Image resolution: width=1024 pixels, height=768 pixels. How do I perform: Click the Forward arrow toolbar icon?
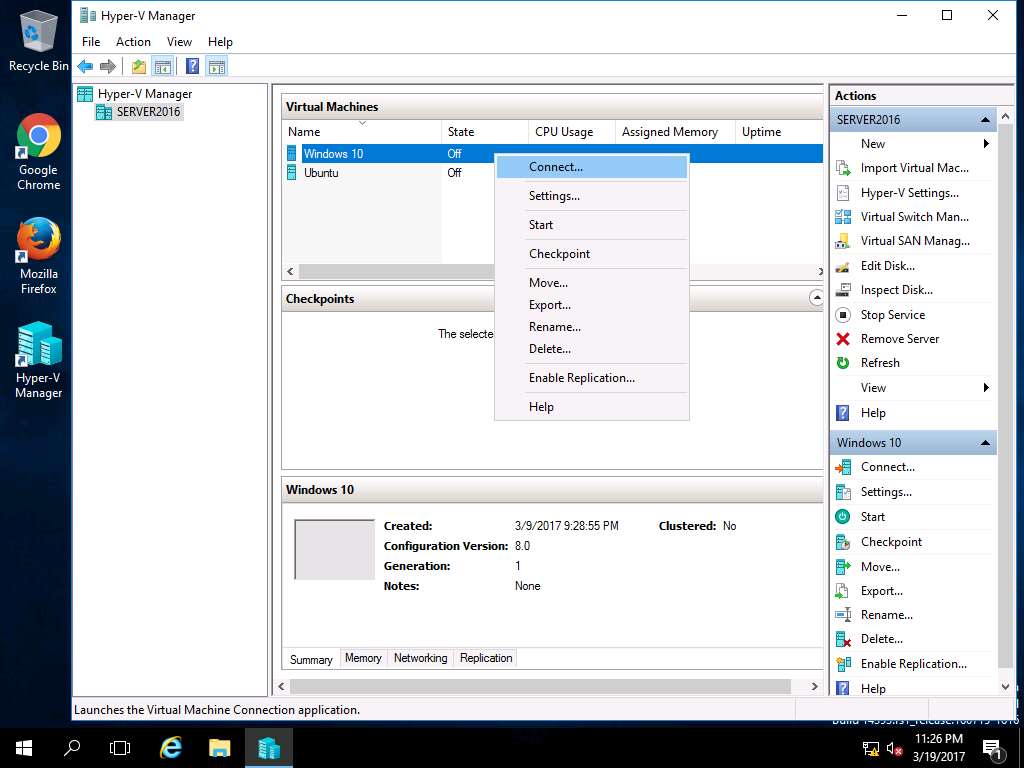coord(108,66)
